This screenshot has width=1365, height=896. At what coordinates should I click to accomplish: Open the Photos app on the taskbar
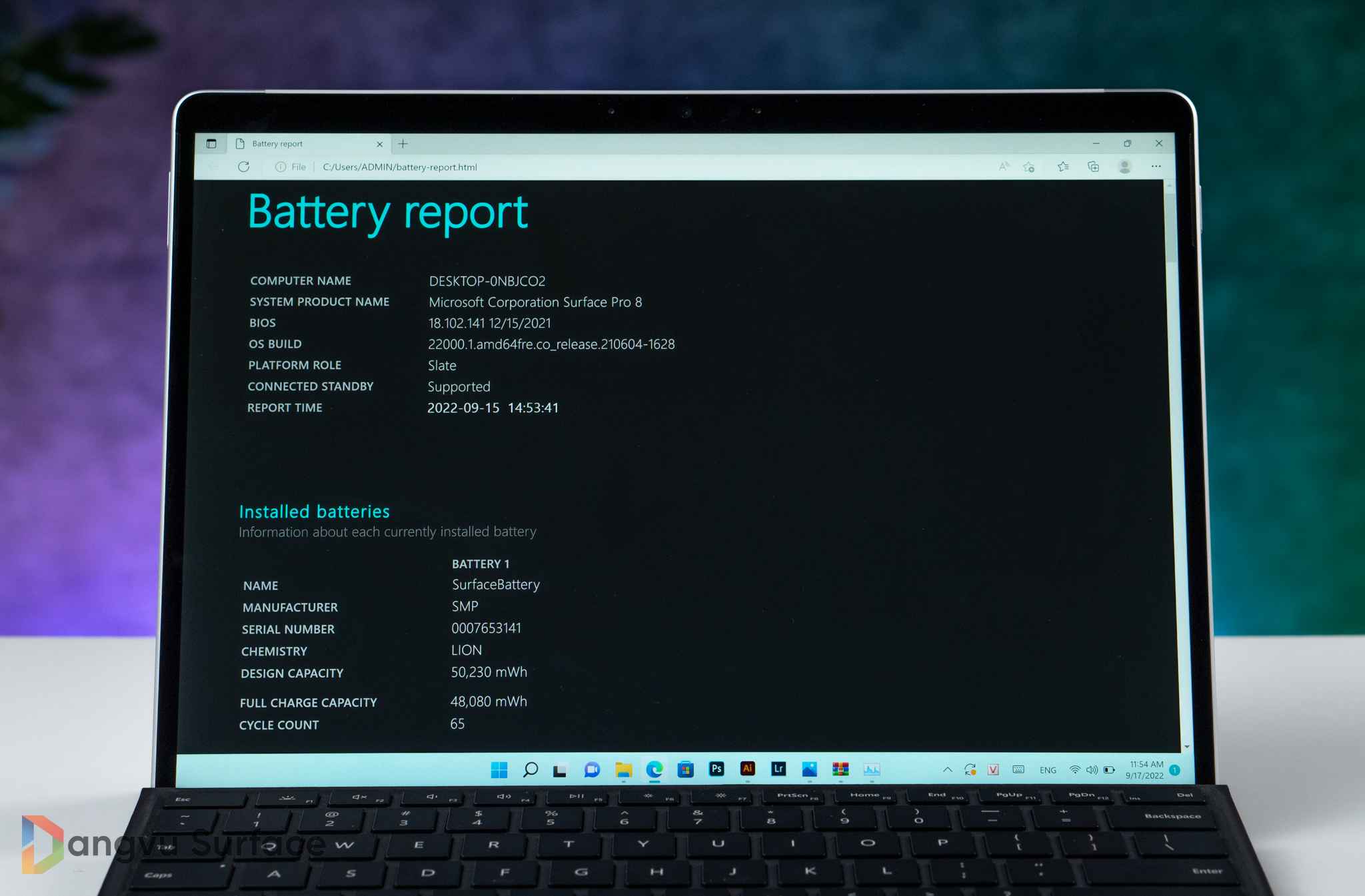click(809, 769)
